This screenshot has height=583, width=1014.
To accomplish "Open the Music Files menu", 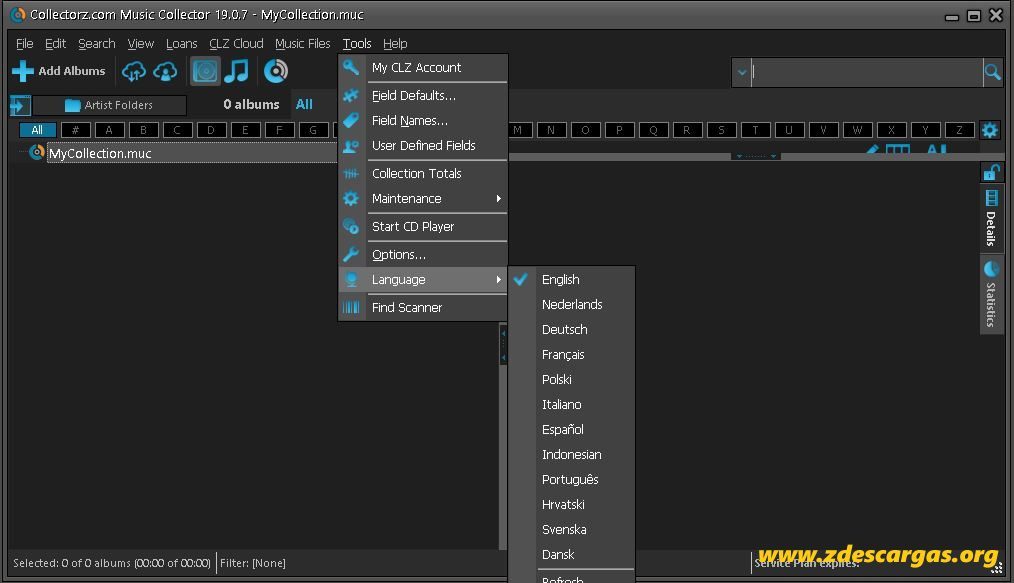I will (x=302, y=43).
